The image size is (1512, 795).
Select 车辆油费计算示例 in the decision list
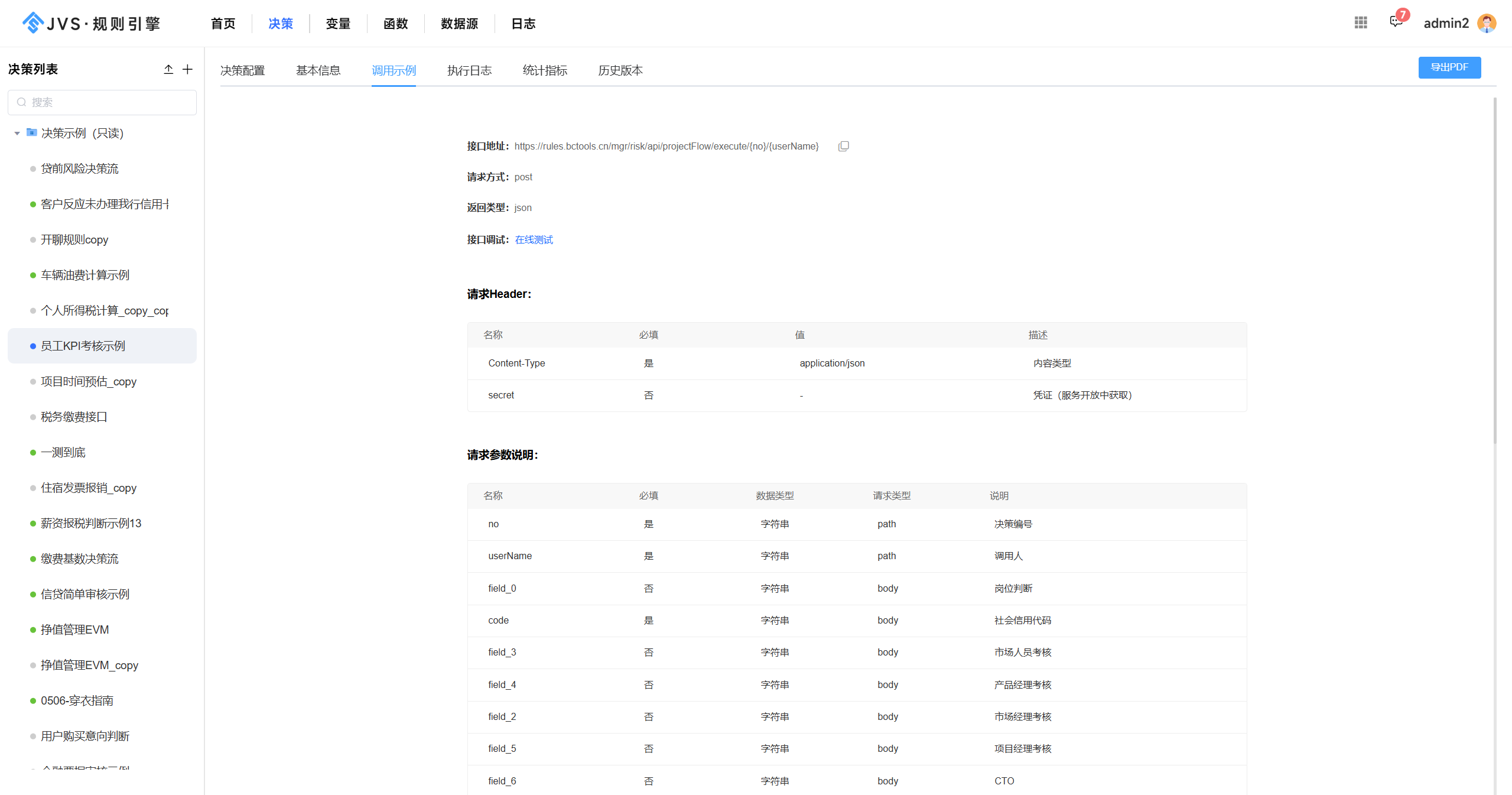[x=85, y=275]
